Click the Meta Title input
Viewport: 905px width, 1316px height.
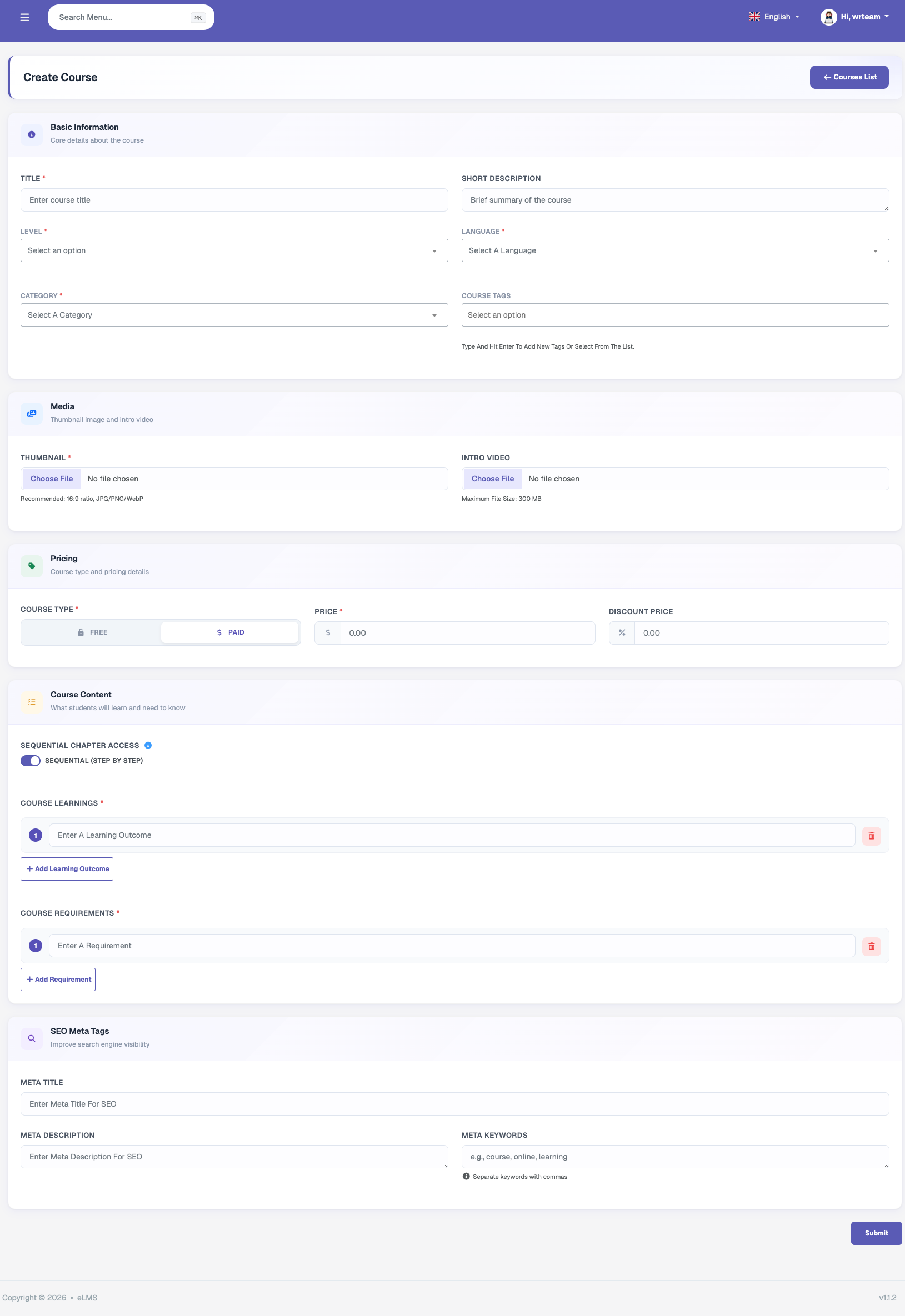455,1104
